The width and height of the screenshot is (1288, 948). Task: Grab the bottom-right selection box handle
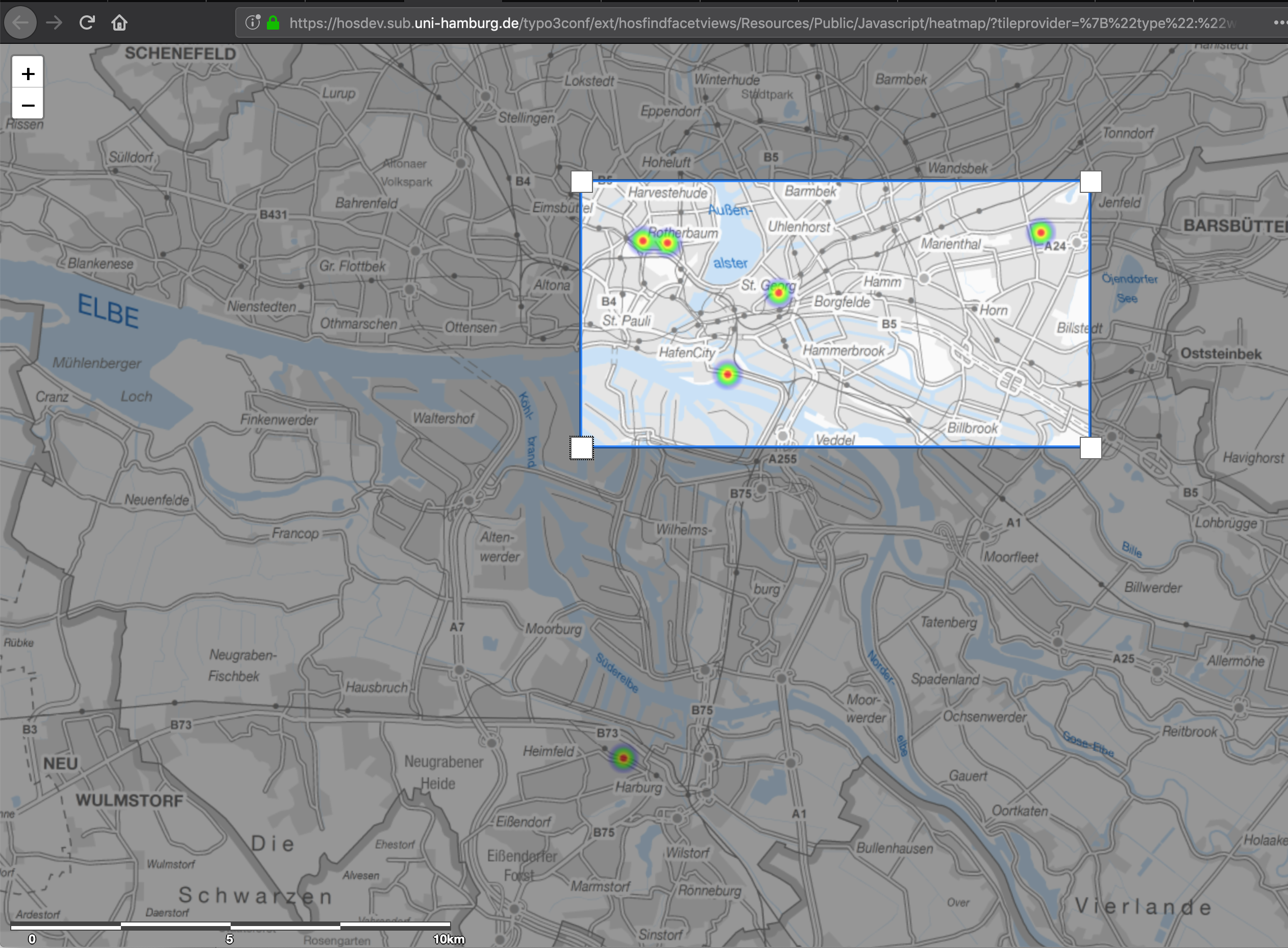click(x=1091, y=448)
